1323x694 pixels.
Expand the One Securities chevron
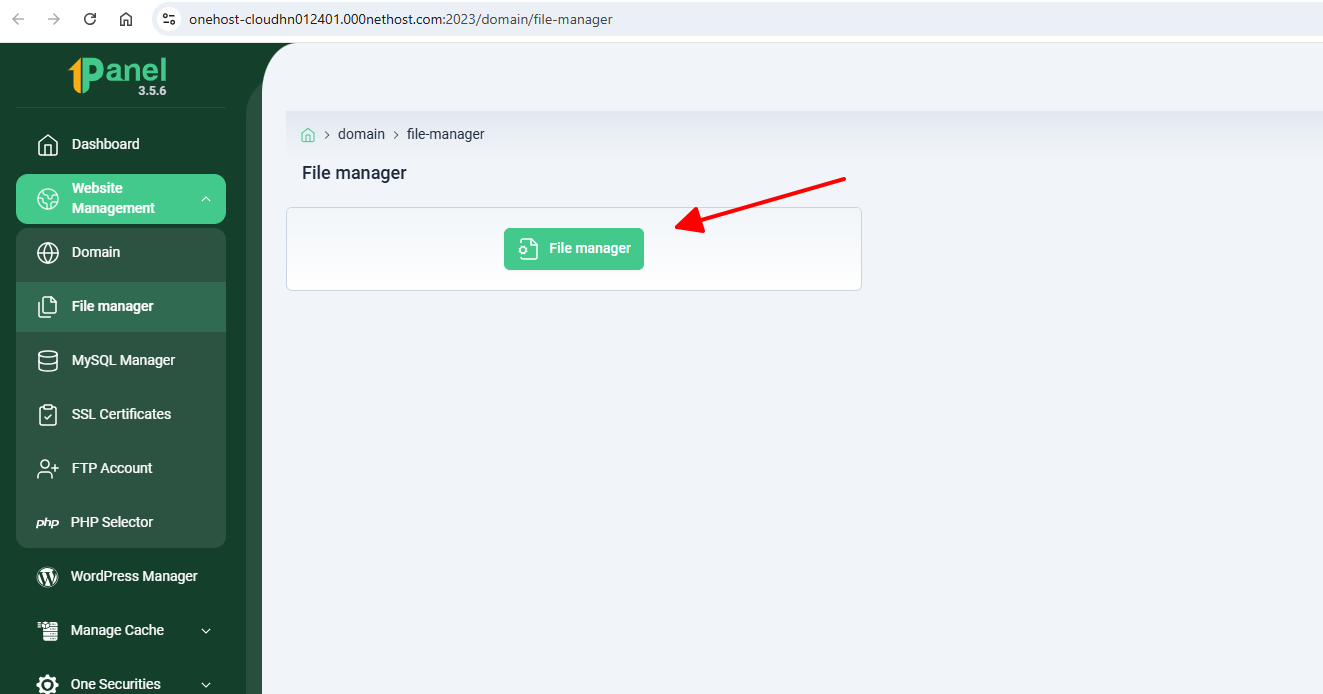pos(206,685)
